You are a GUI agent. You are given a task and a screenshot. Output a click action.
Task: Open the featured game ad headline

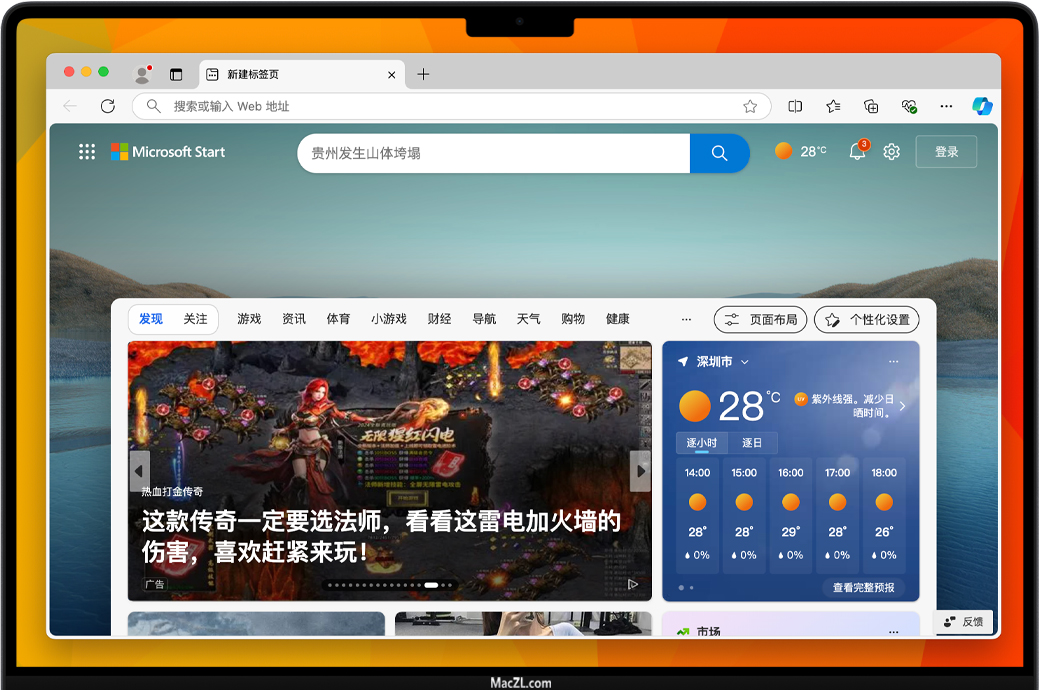(381, 536)
